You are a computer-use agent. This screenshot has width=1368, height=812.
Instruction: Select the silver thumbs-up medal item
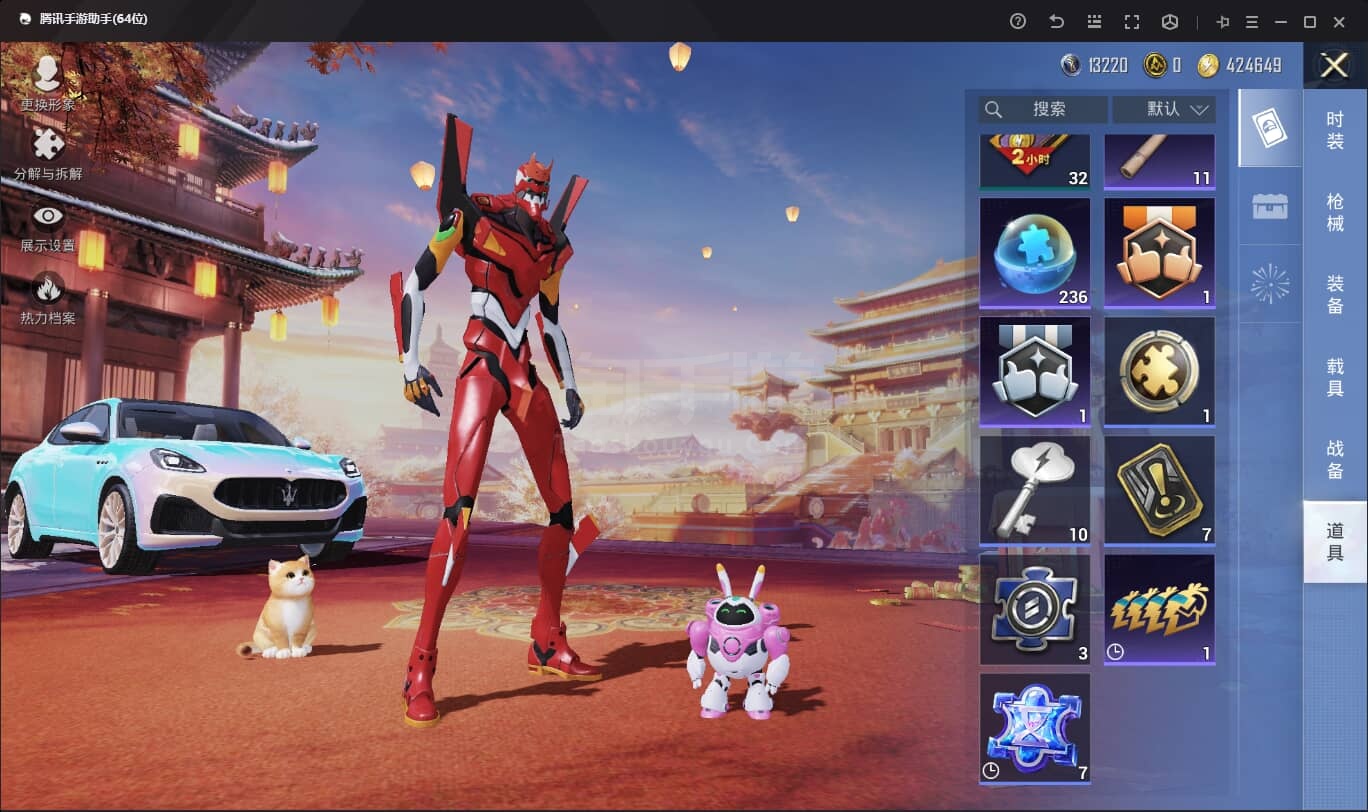pos(1035,372)
